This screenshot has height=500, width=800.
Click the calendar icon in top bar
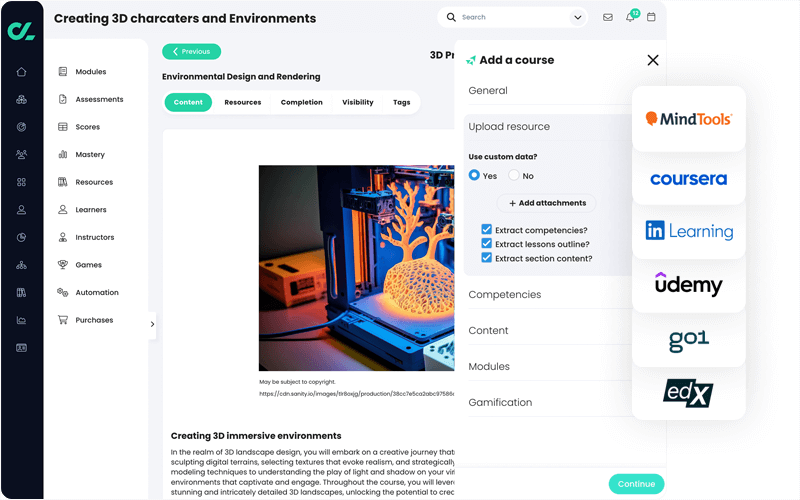tap(652, 17)
